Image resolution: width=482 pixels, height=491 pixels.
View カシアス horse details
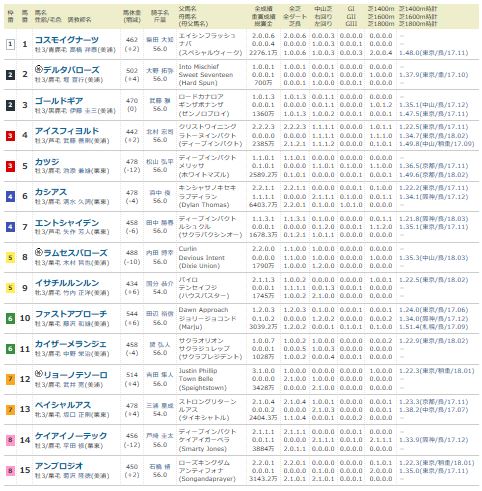(x=51, y=192)
